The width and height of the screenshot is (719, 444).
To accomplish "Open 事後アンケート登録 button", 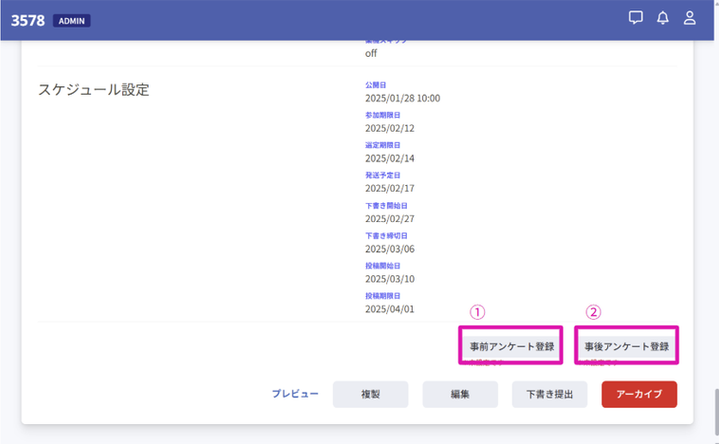I will click(626, 346).
